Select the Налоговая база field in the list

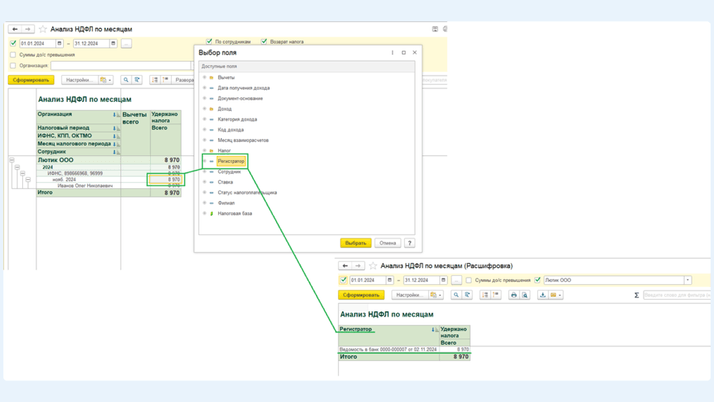[x=235, y=213]
